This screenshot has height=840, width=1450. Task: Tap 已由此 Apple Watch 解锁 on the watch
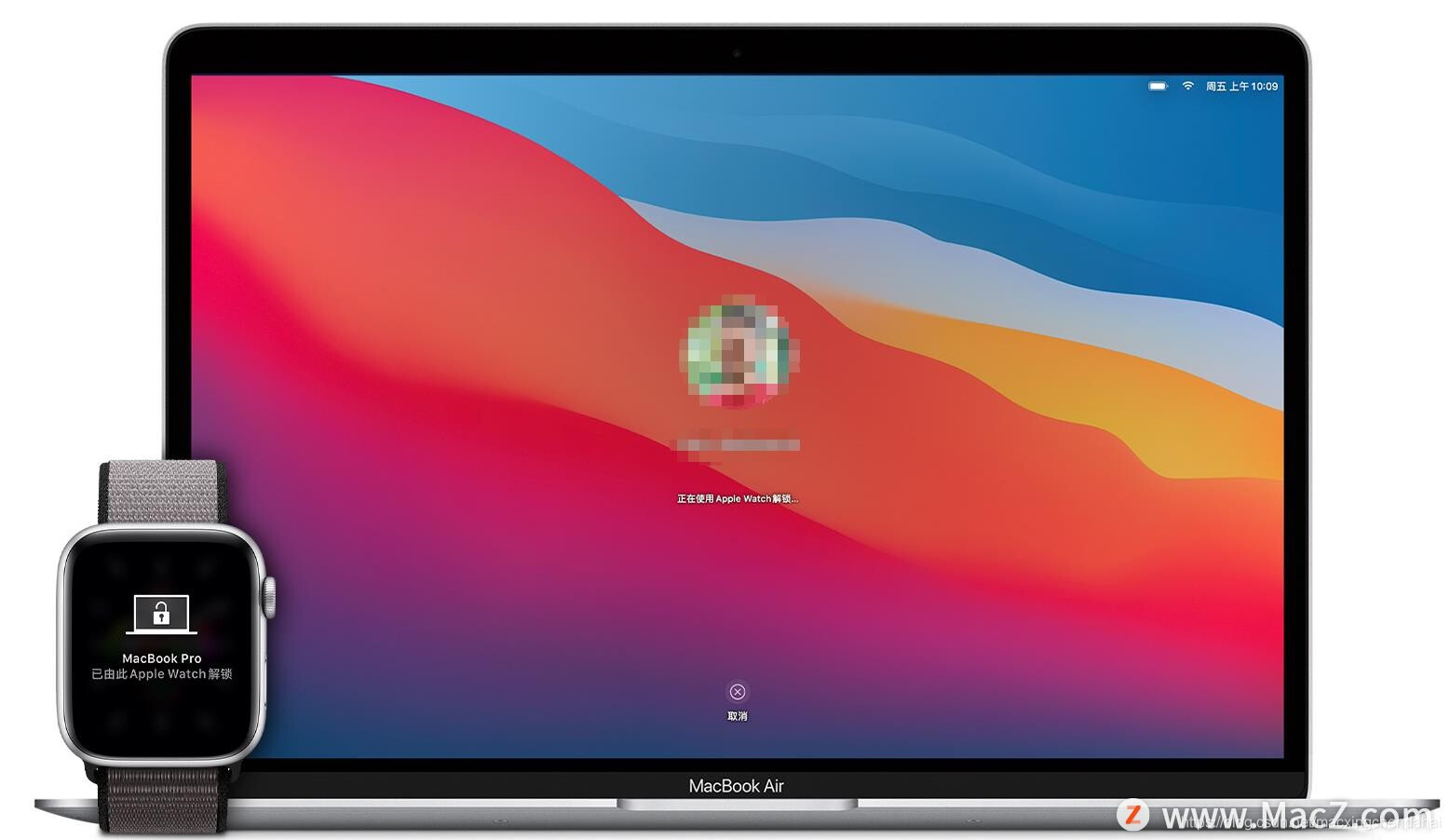point(162,674)
